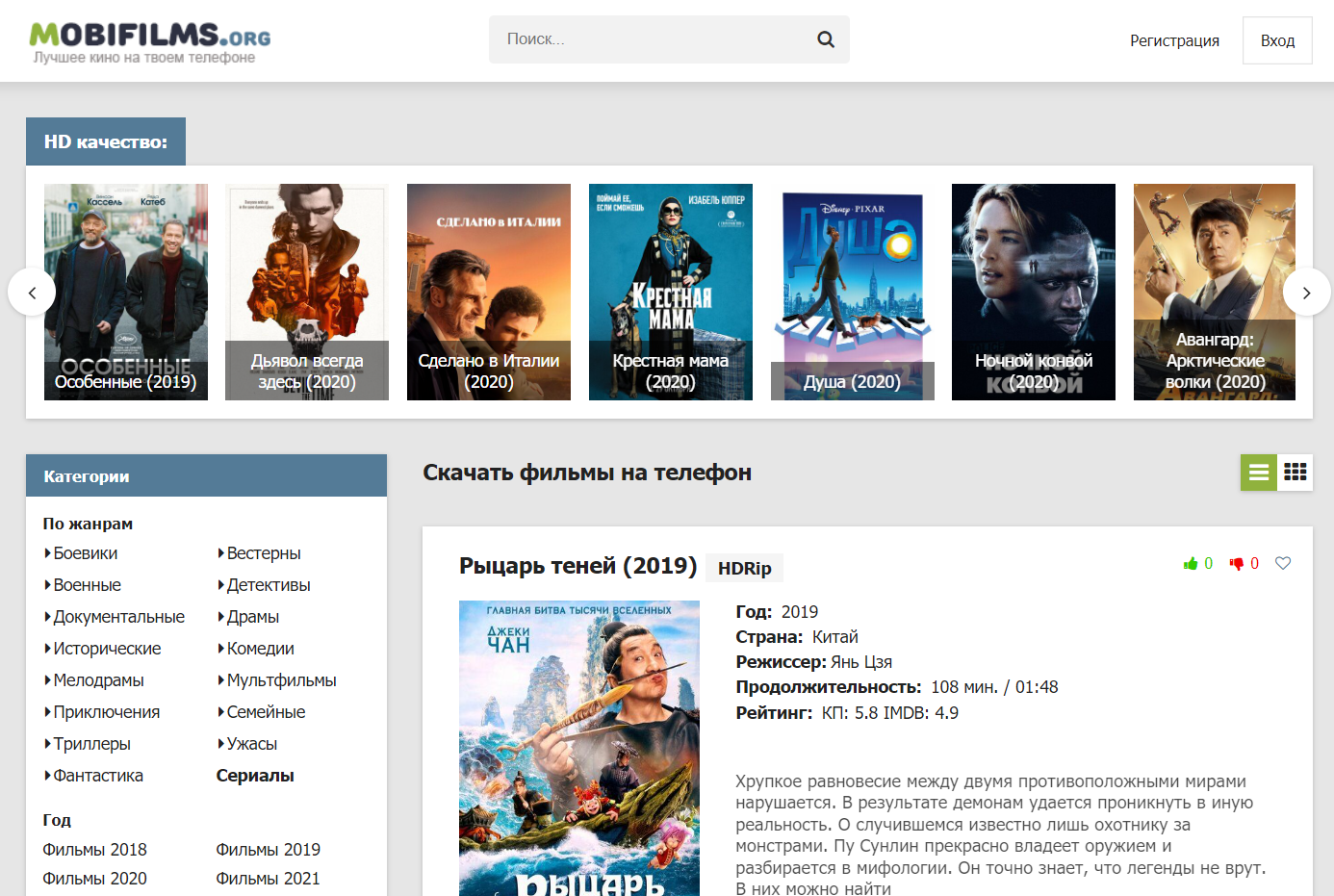Viewport: 1334px width, 896px height.
Task: Open the Сделано в Италии (2020) poster
Action: tap(489, 292)
